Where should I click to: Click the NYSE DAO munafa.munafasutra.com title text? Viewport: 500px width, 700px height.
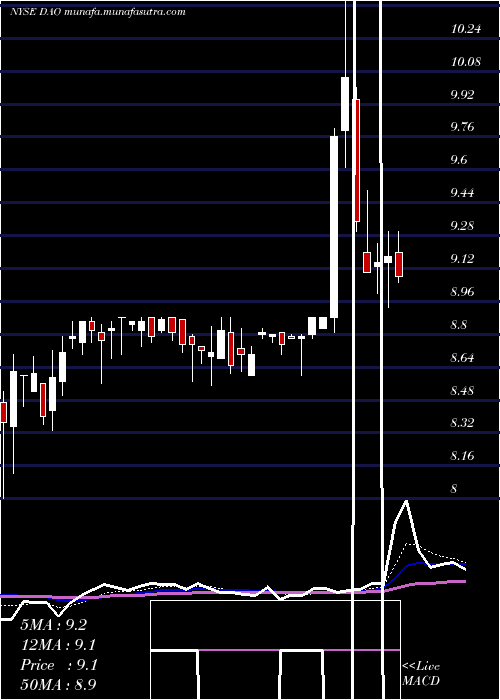click(98, 12)
